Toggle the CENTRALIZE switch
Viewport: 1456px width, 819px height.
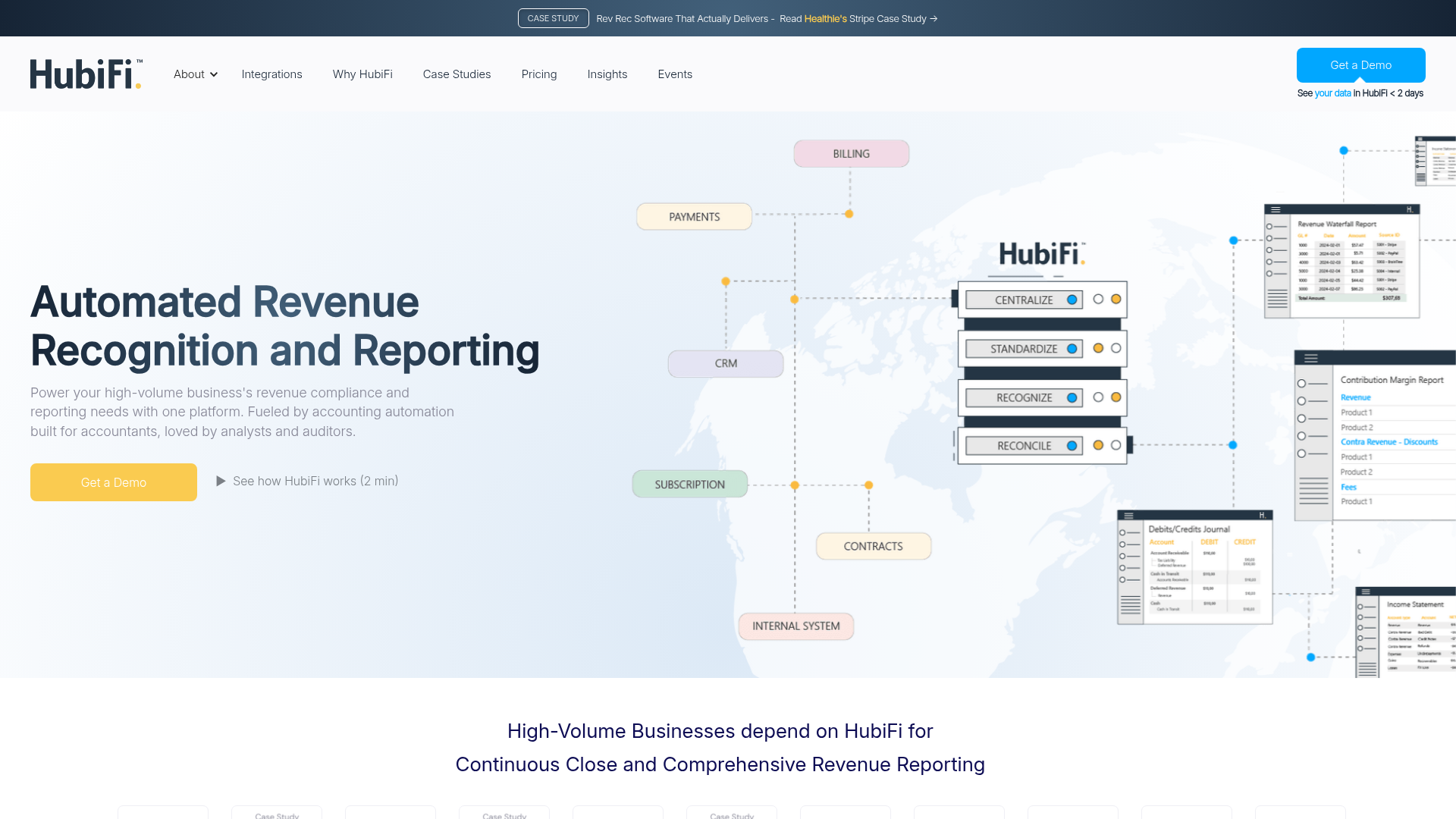coord(1071,300)
